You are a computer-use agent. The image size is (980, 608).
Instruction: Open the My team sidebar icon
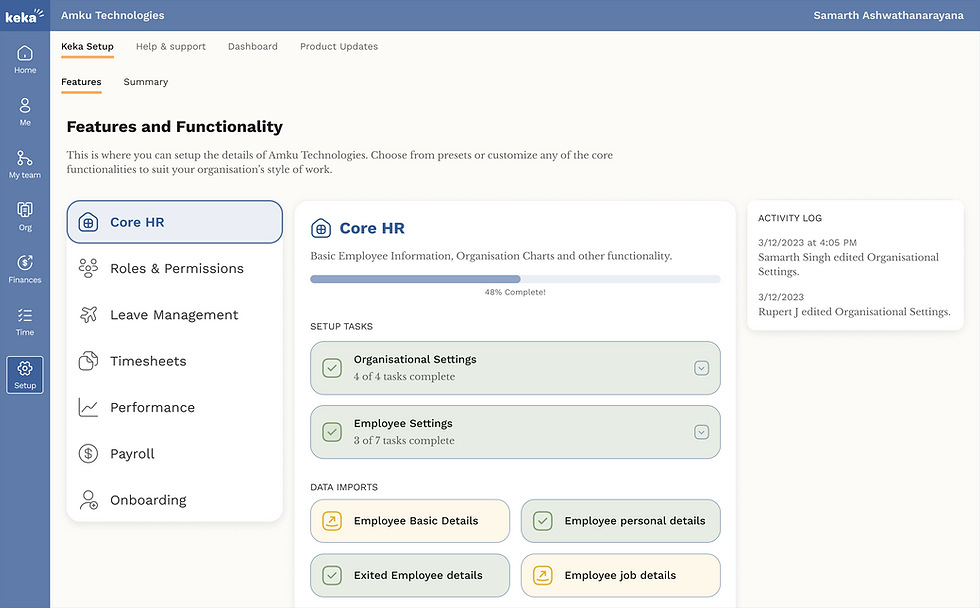pyautogui.click(x=25, y=158)
